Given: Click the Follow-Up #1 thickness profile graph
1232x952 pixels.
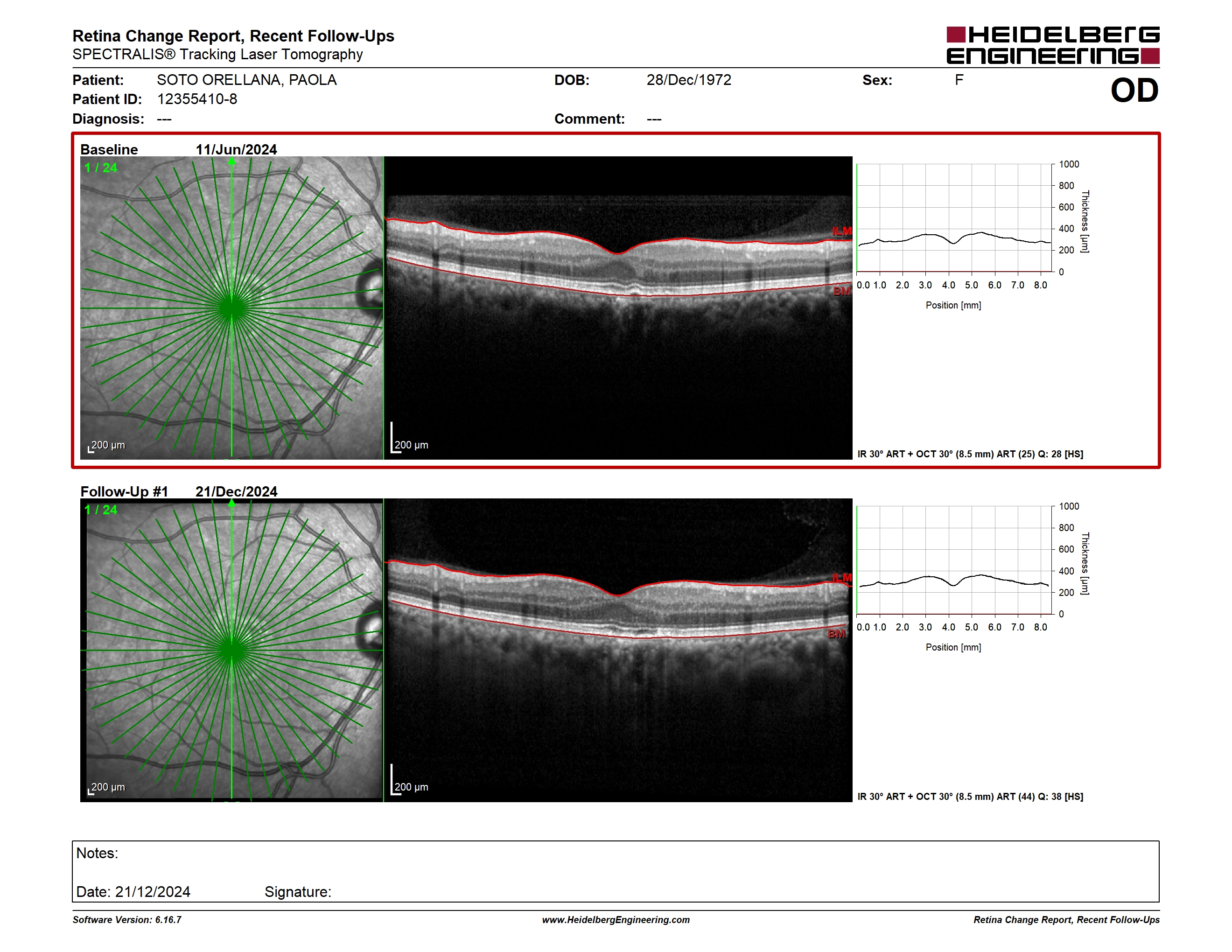Looking at the screenshot, I should [954, 560].
